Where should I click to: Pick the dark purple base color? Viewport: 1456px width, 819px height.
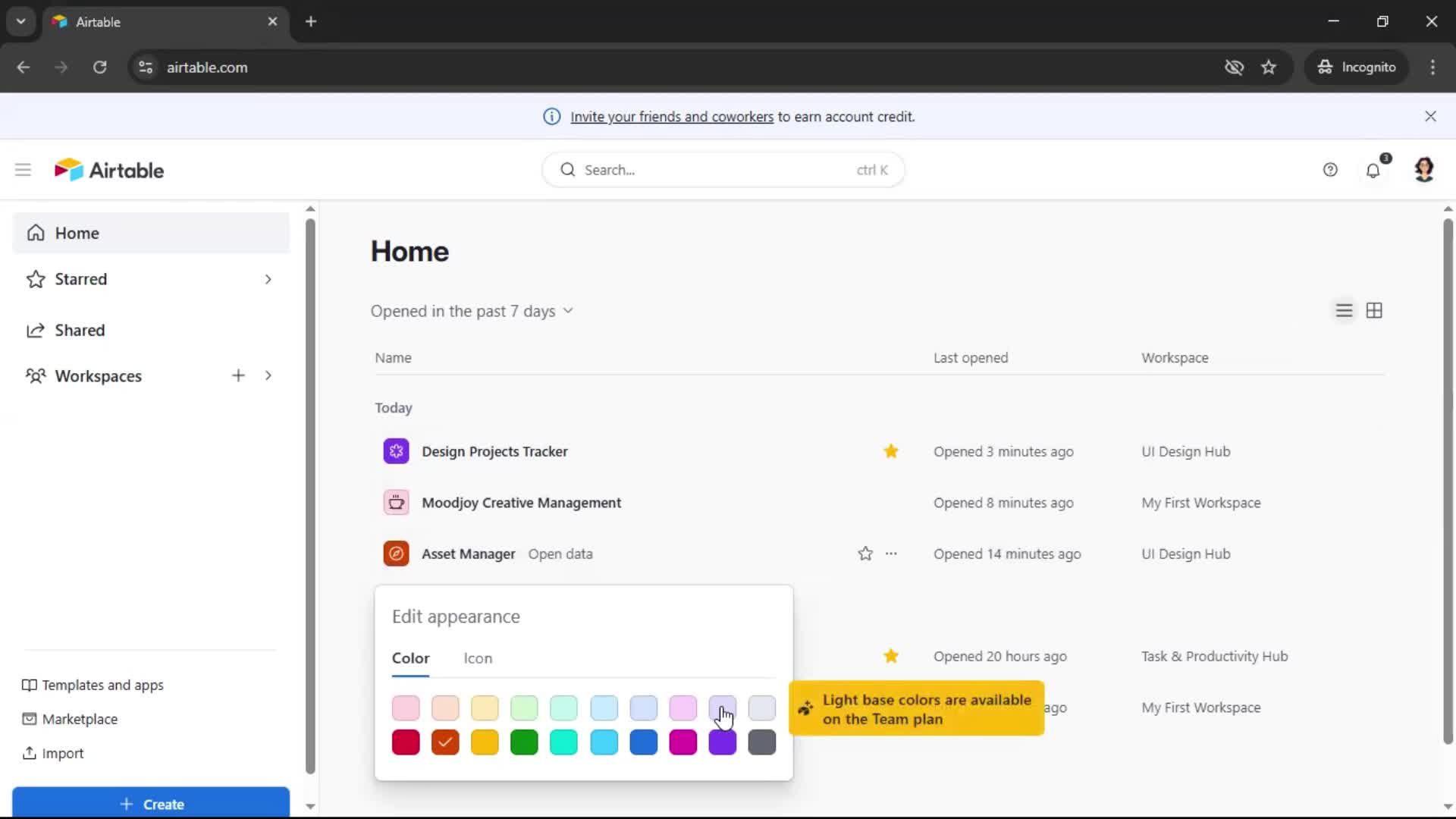pos(723,742)
